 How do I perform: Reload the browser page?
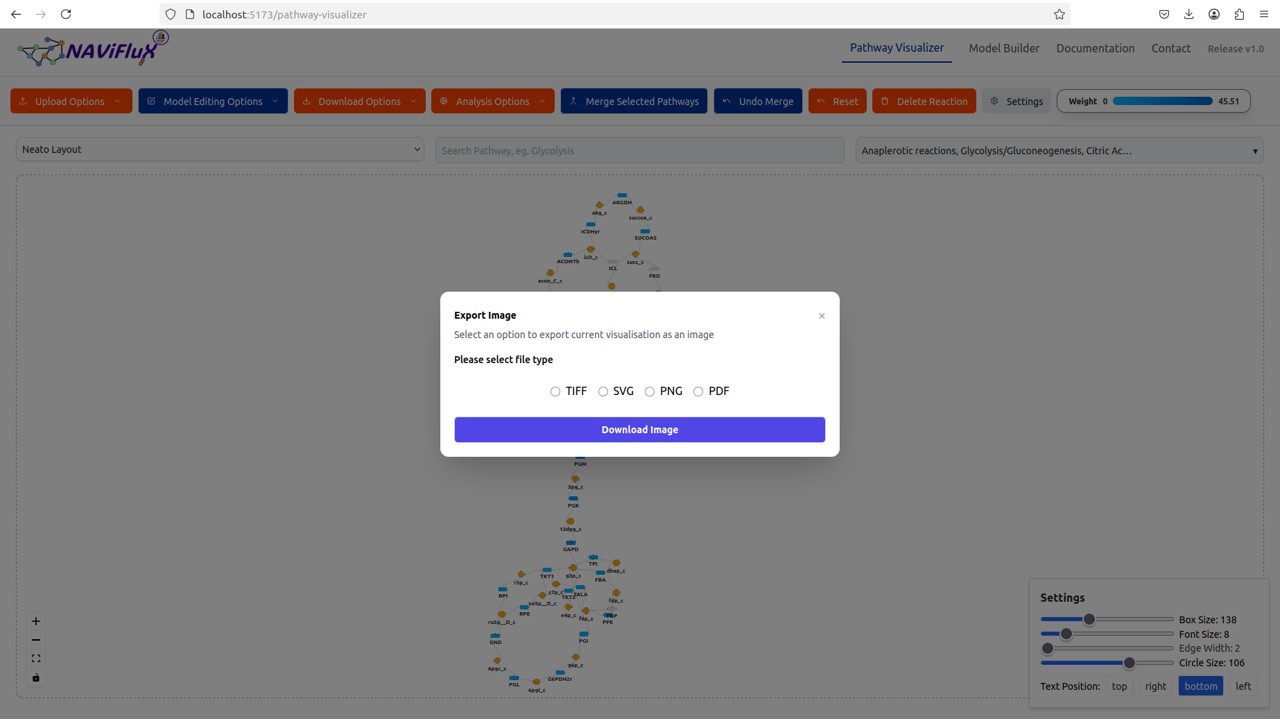click(66, 14)
